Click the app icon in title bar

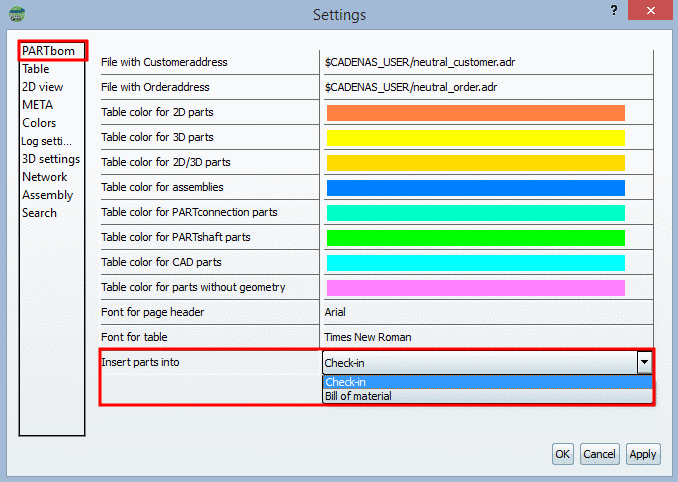17,15
